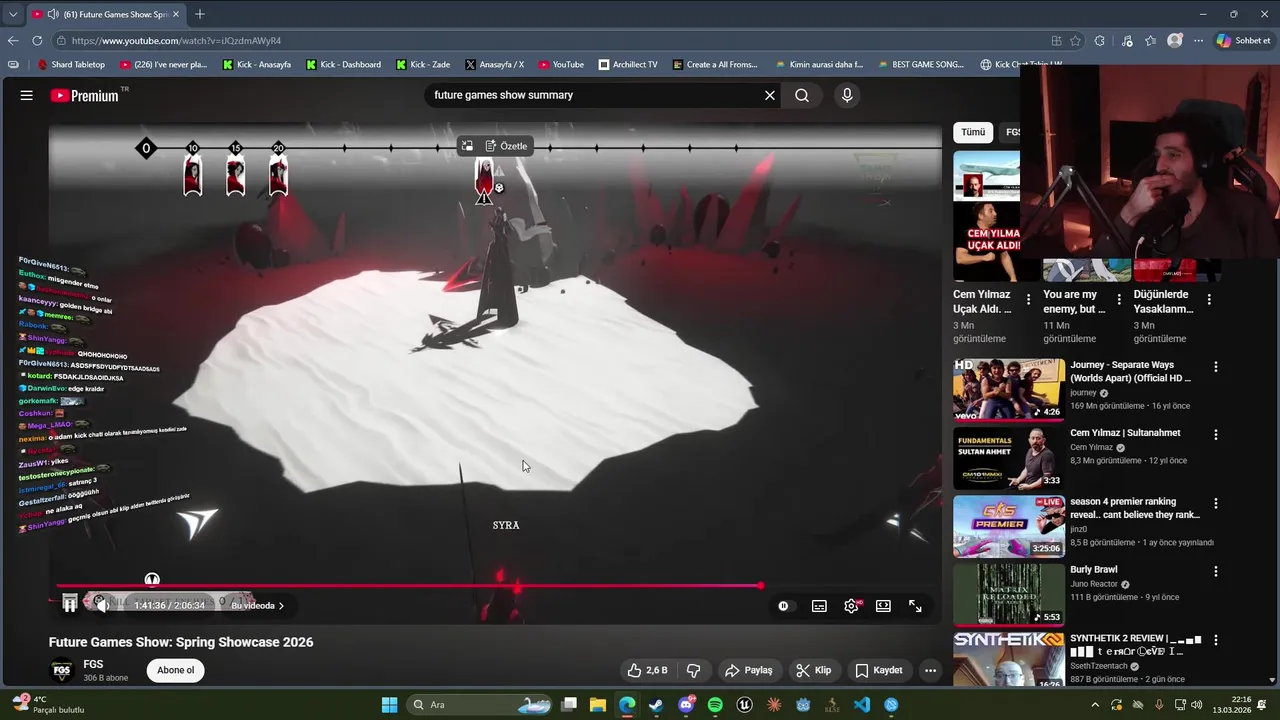Share the video via Paylaş
The width and height of the screenshot is (1280, 720).
click(748, 670)
